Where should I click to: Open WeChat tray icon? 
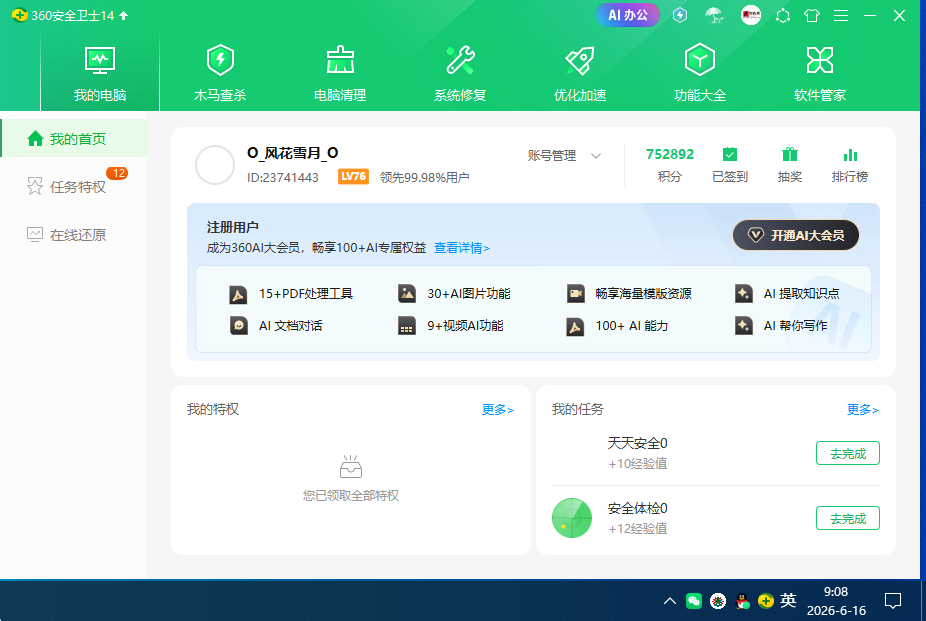click(694, 601)
